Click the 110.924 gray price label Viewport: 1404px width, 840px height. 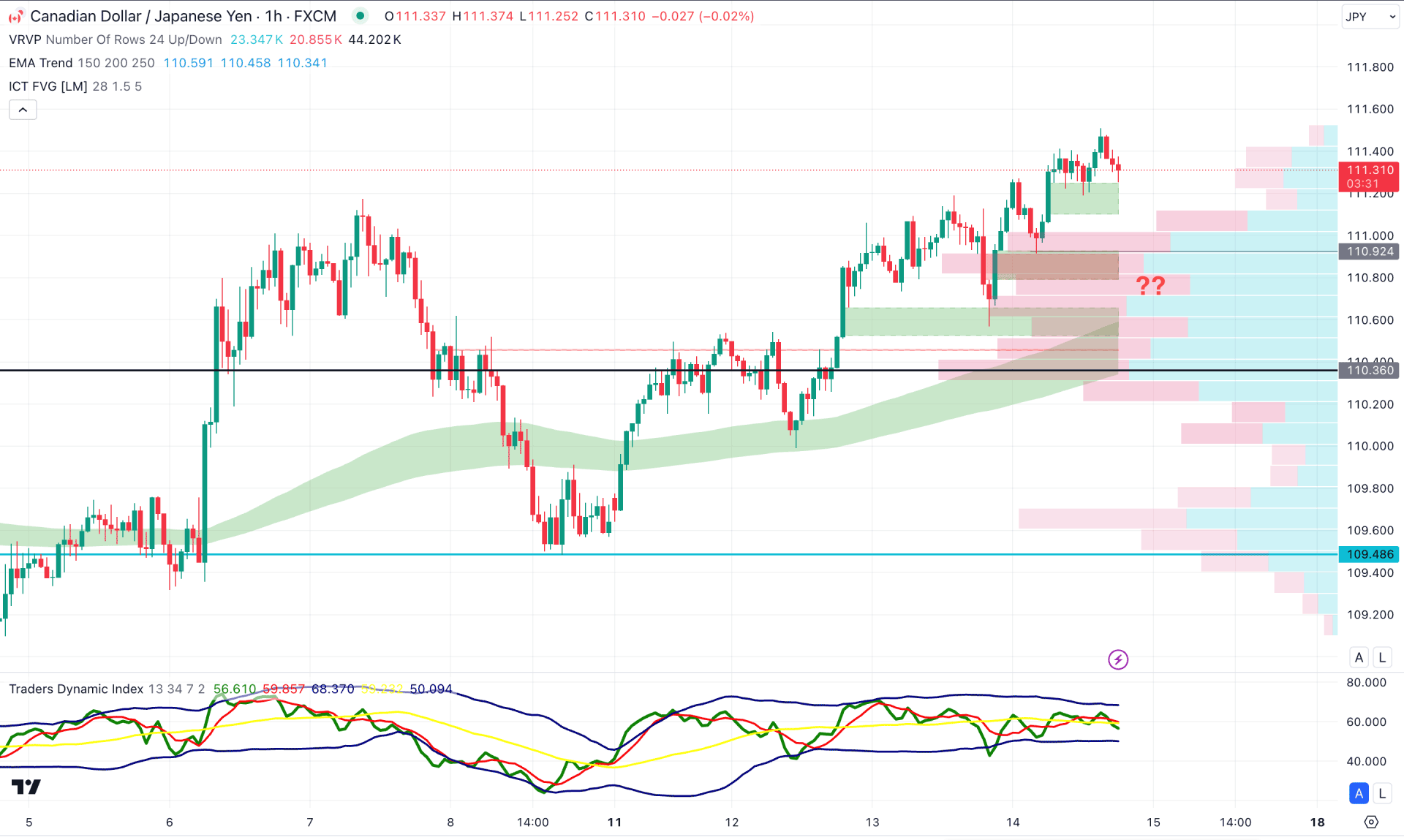(1370, 251)
